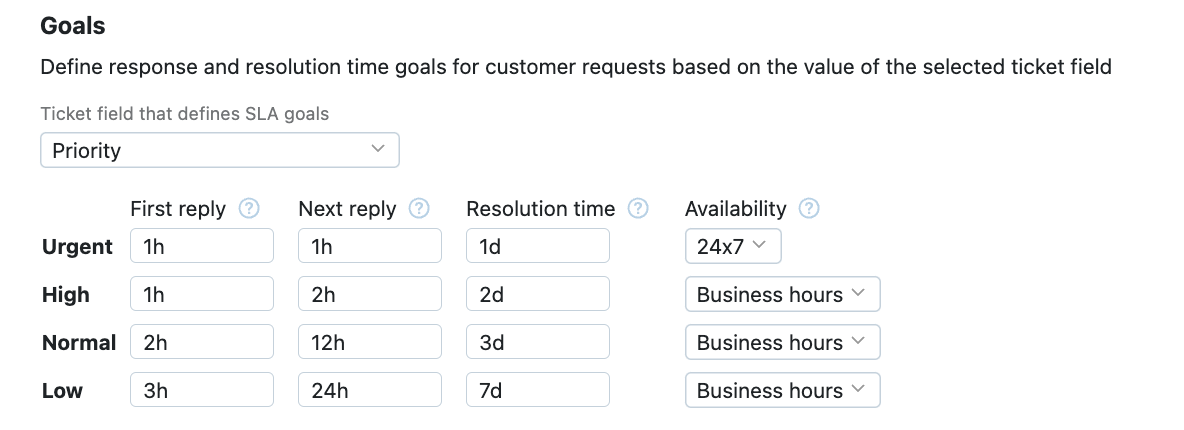Select the High Next reply 2h field
1184x430 pixels.
370,295
